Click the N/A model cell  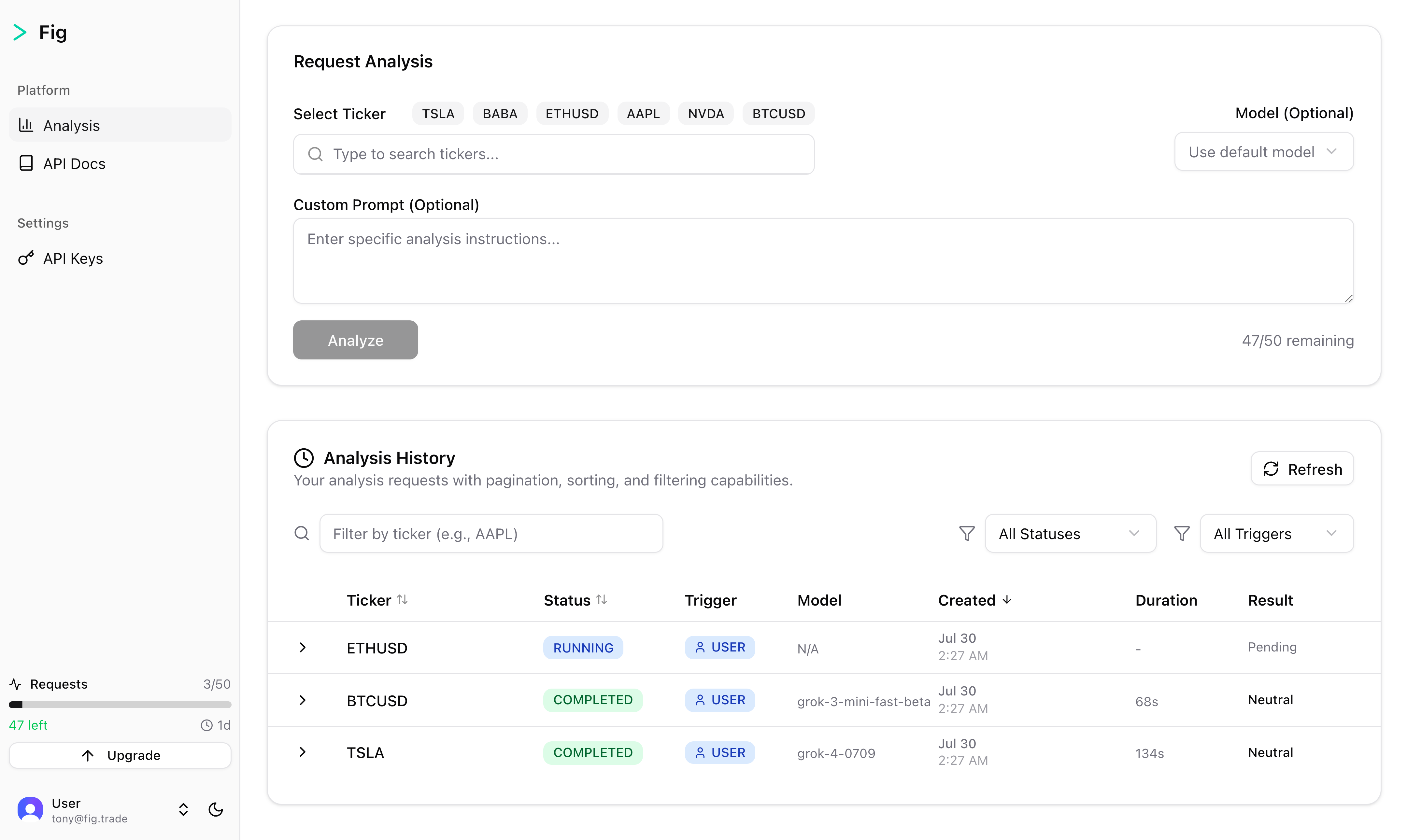[808, 649]
